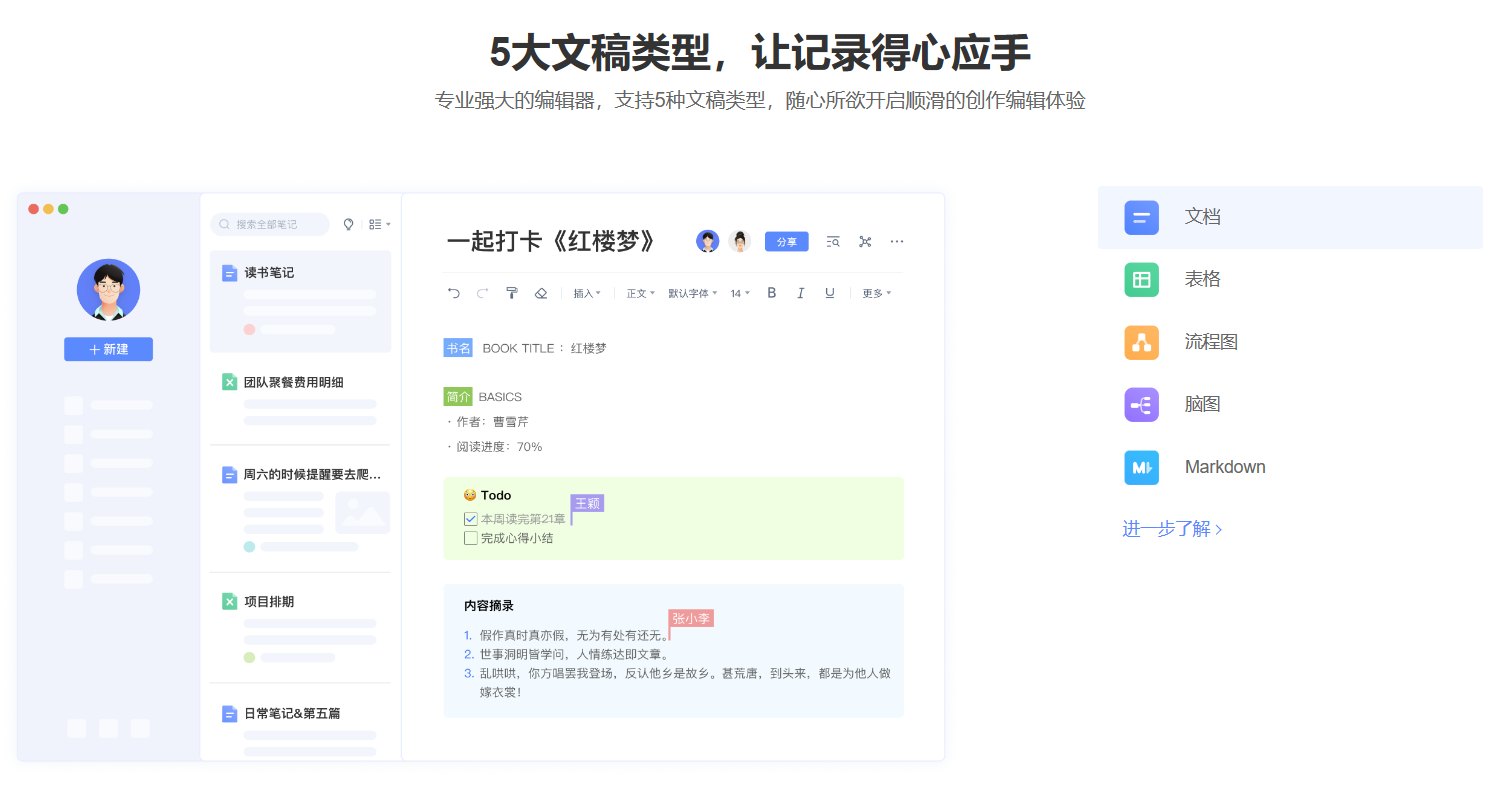Viewport: 1491px width, 785px height.
Task: Select the Markdown document type icon
Action: [x=1141, y=466]
